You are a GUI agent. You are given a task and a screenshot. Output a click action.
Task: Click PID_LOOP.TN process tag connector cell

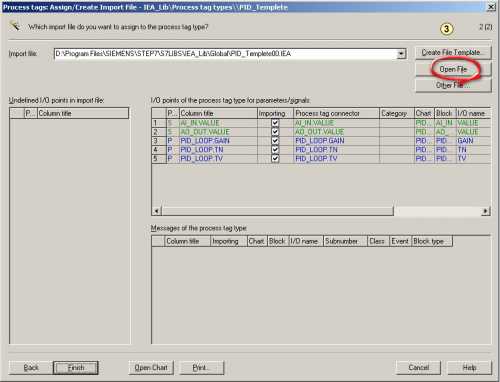(336, 150)
